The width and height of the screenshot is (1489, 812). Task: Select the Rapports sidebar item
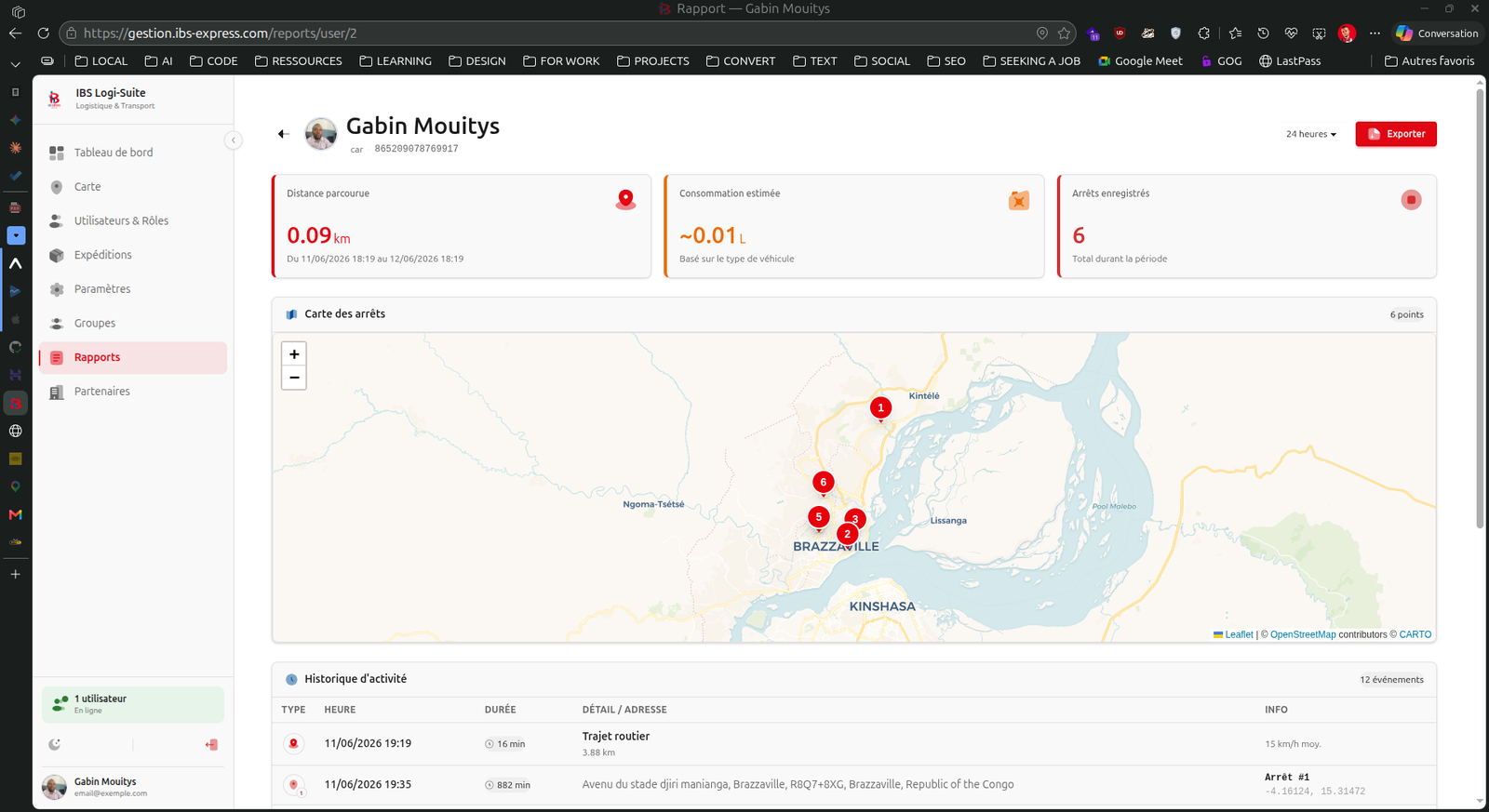tap(133, 358)
